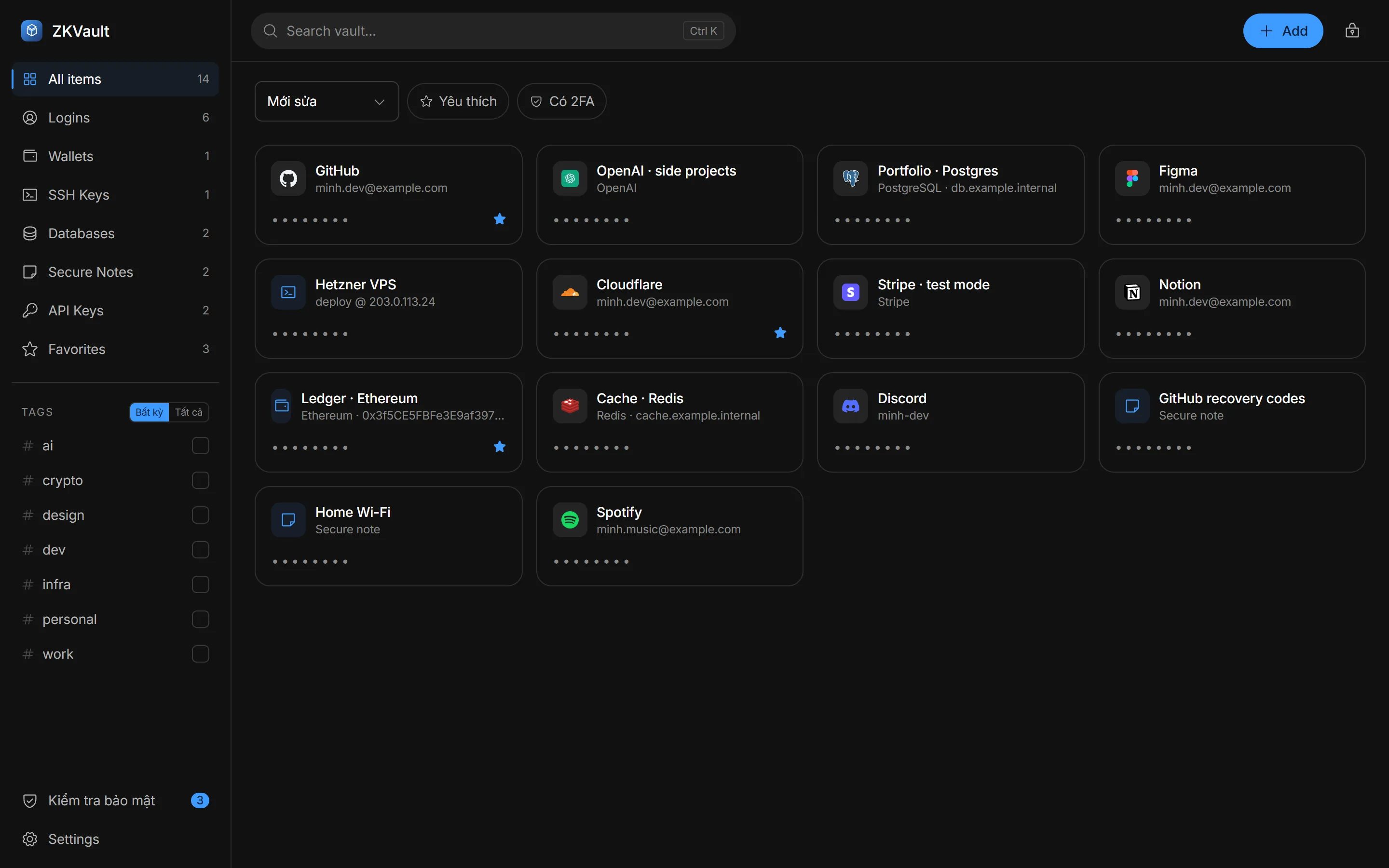Open the Wallets category
Screen dimensions: 1389x868
[x=115, y=156]
